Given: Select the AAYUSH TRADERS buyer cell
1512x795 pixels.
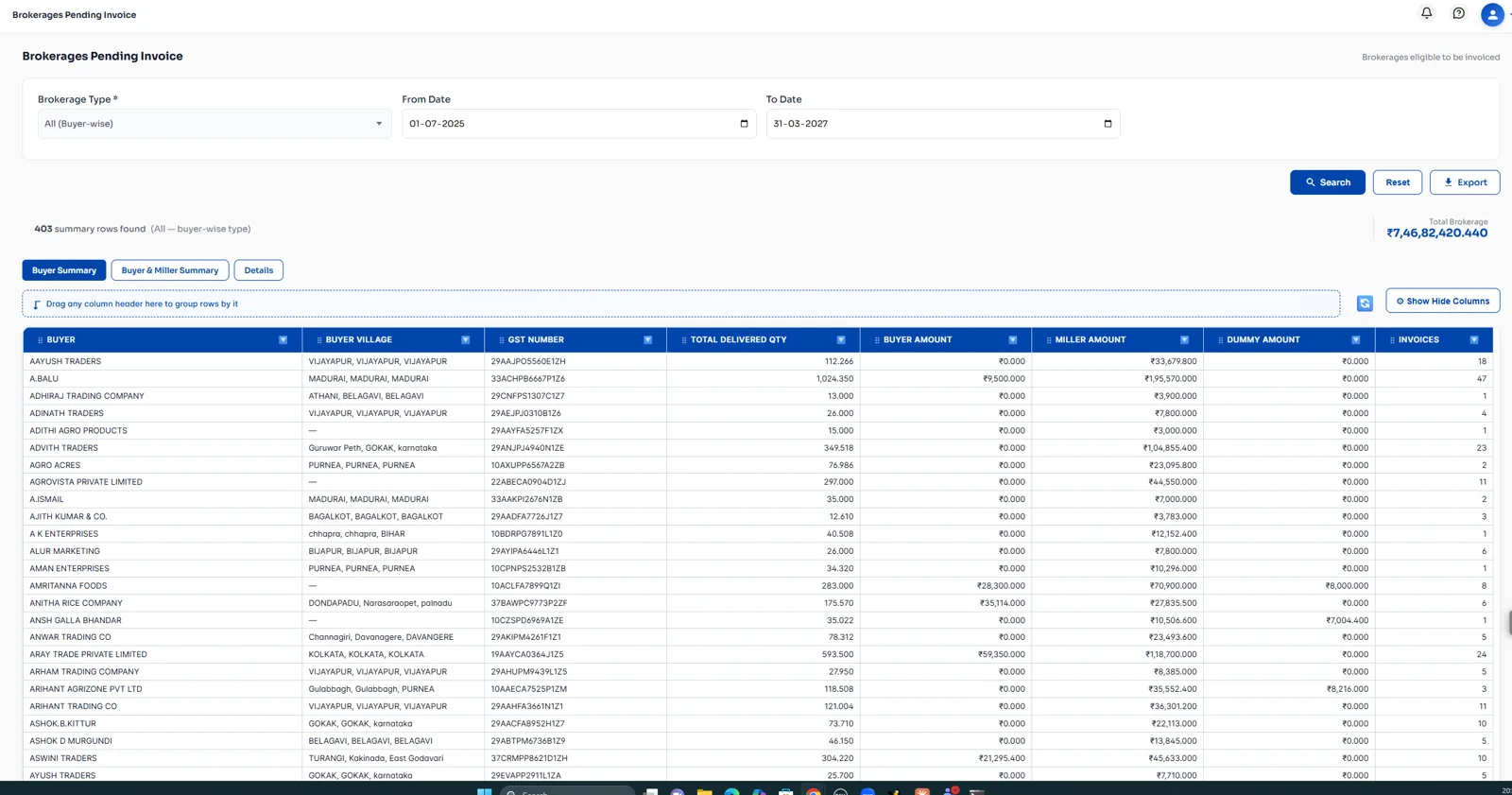Looking at the screenshot, I should pyautogui.click(x=163, y=361).
